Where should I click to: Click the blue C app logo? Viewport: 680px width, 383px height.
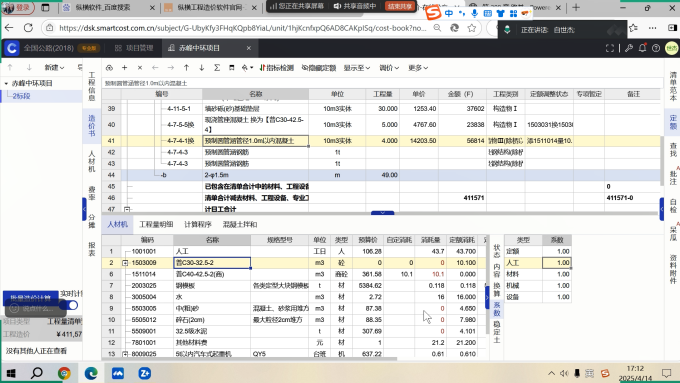tap(12, 48)
